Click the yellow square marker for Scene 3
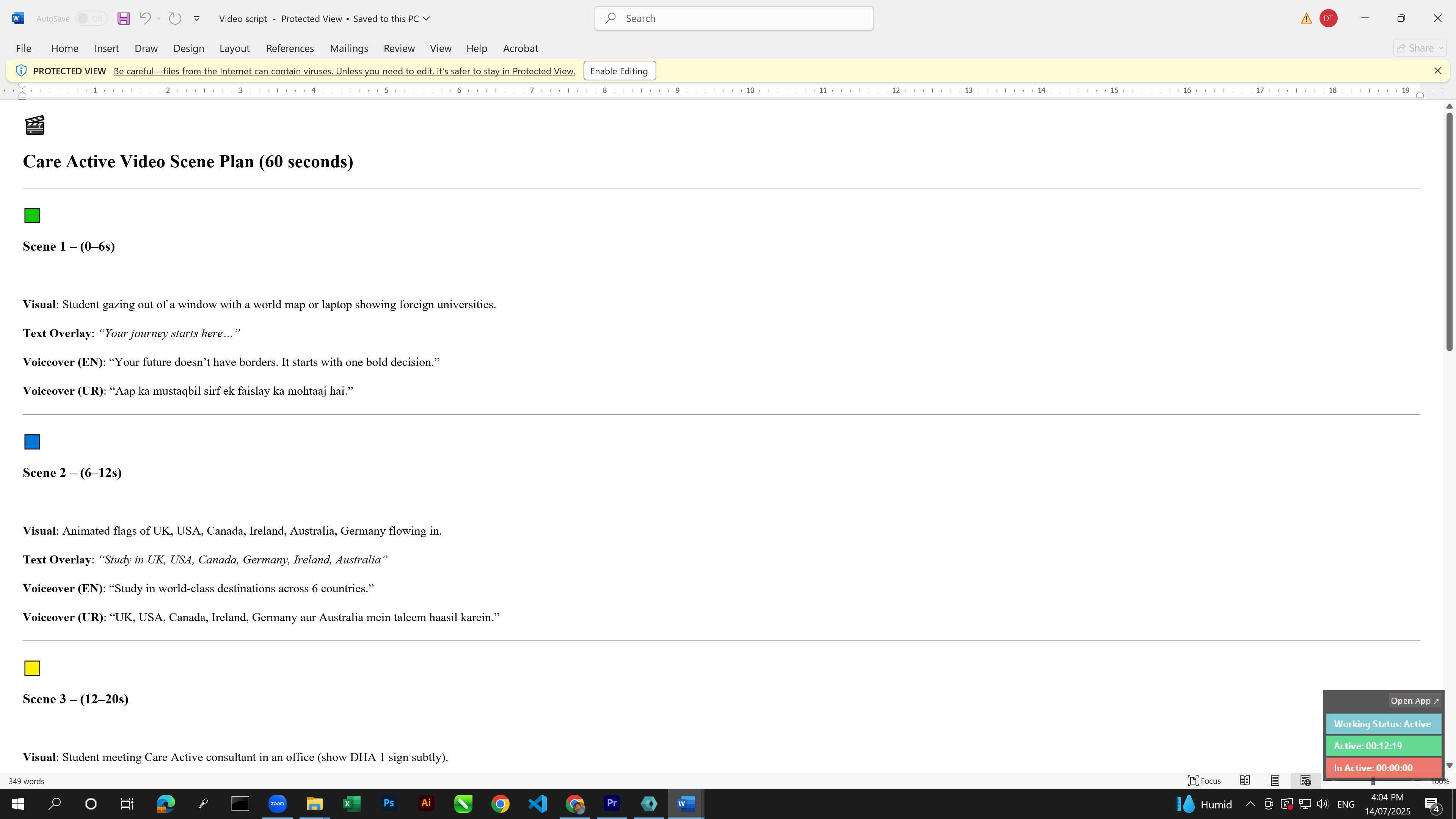This screenshot has height=819, width=1456. (32, 668)
